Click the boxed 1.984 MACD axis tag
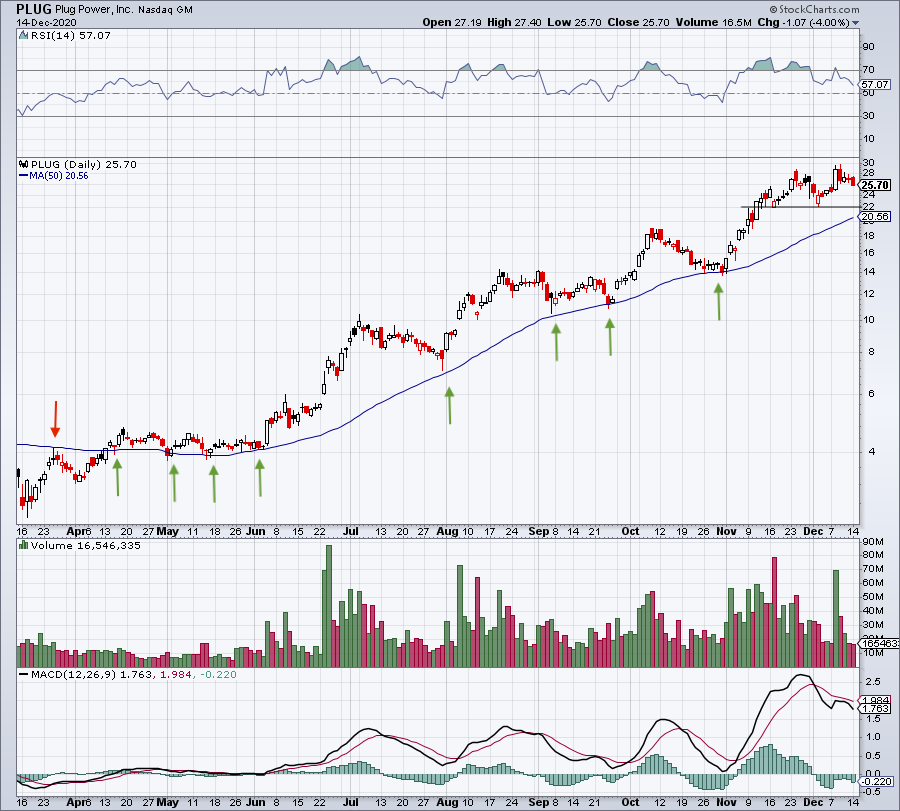Screen dimensions: 900x811 pyautogui.click(x=875, y=700)
